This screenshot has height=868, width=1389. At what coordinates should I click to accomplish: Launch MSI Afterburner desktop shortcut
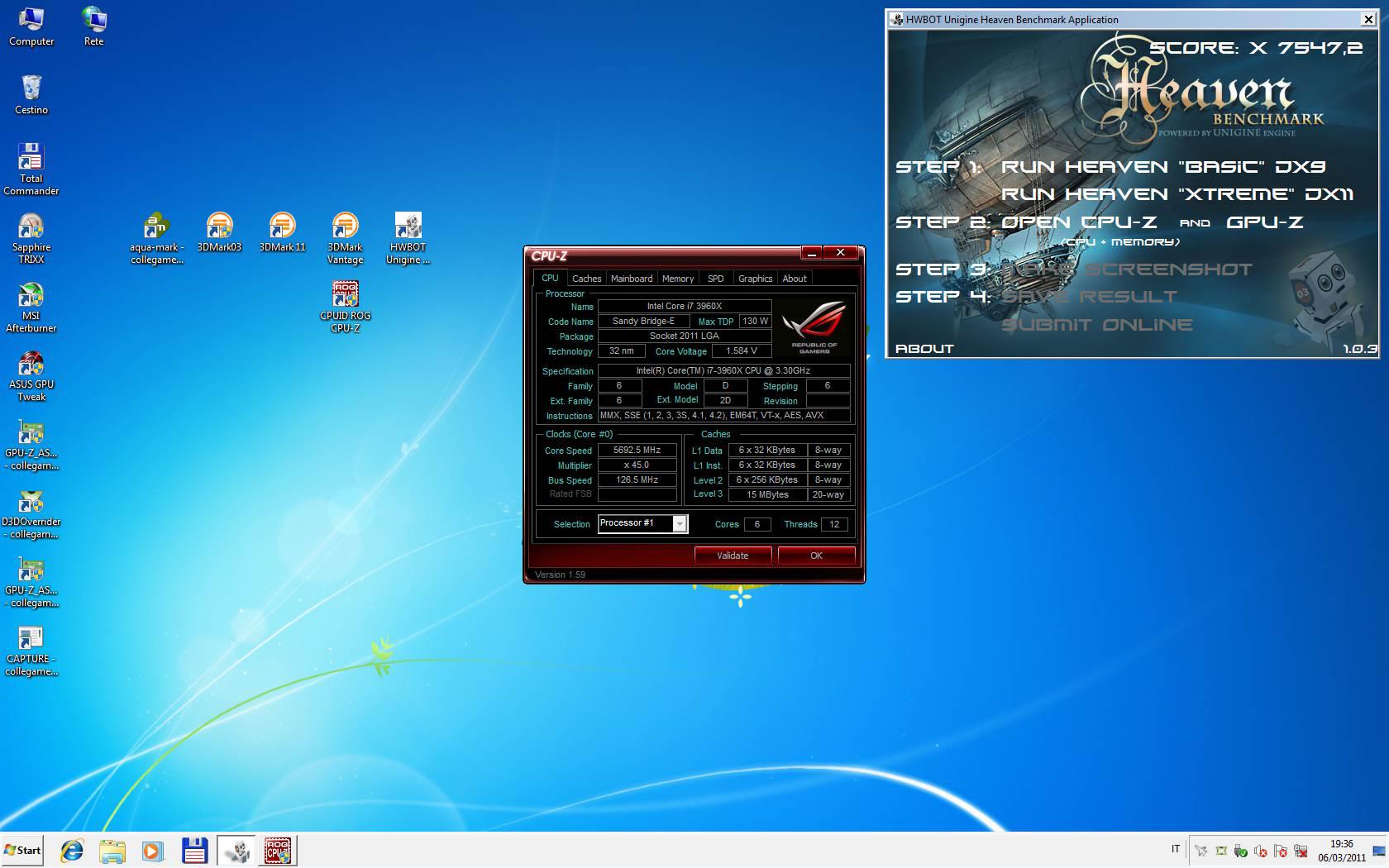tap(31, 307)
